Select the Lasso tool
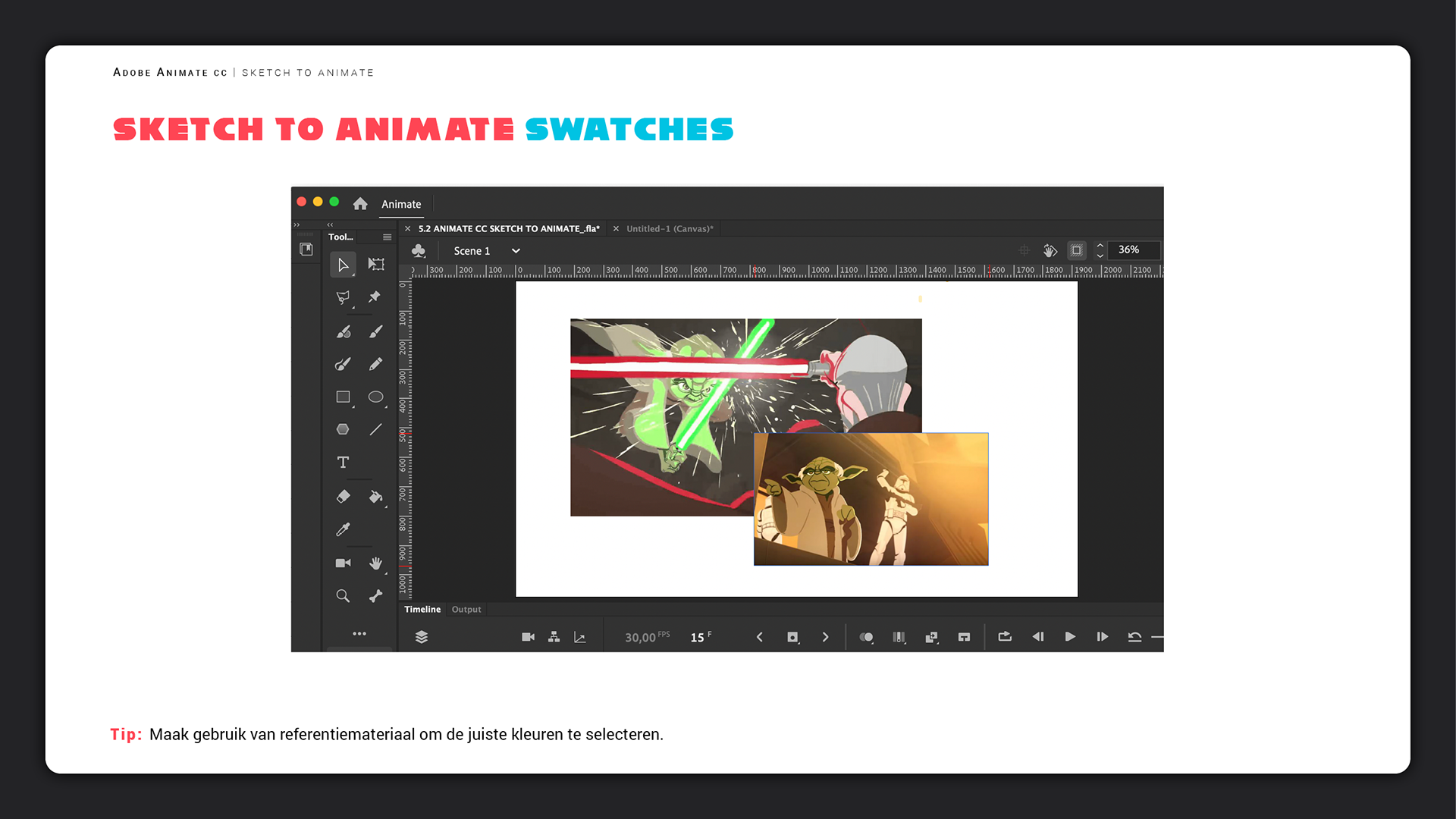This screenshot has height=819, width=1456. pos(343,297)
